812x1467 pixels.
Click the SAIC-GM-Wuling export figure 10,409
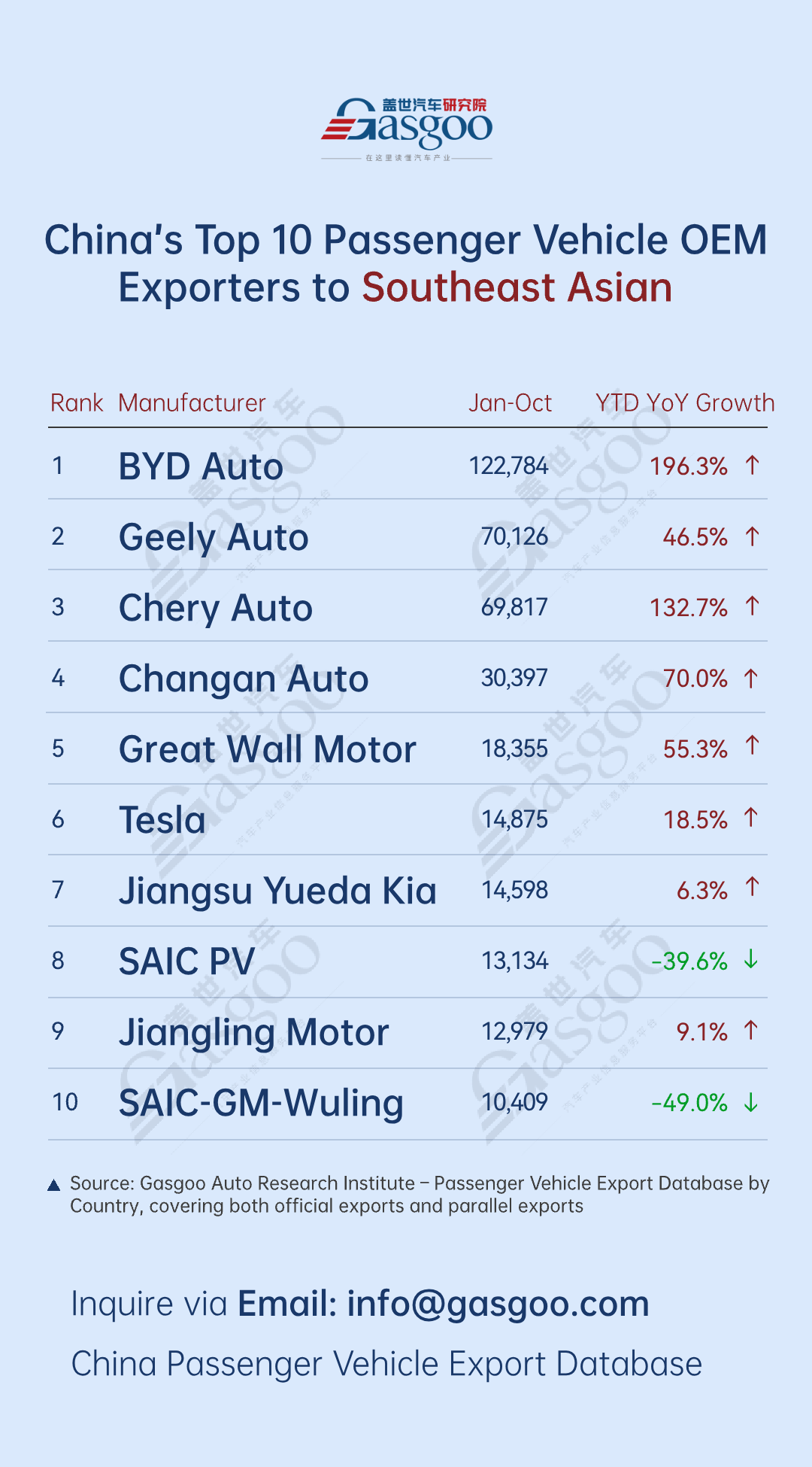(514, 1103)
